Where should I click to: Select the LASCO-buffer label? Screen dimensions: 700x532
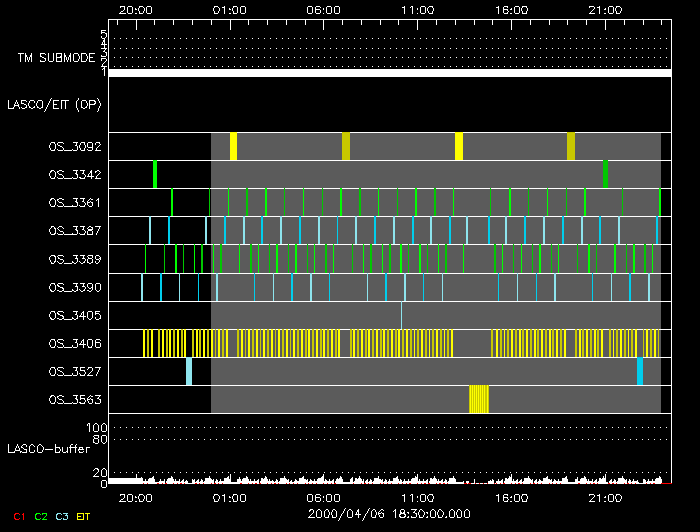[50, 448]
